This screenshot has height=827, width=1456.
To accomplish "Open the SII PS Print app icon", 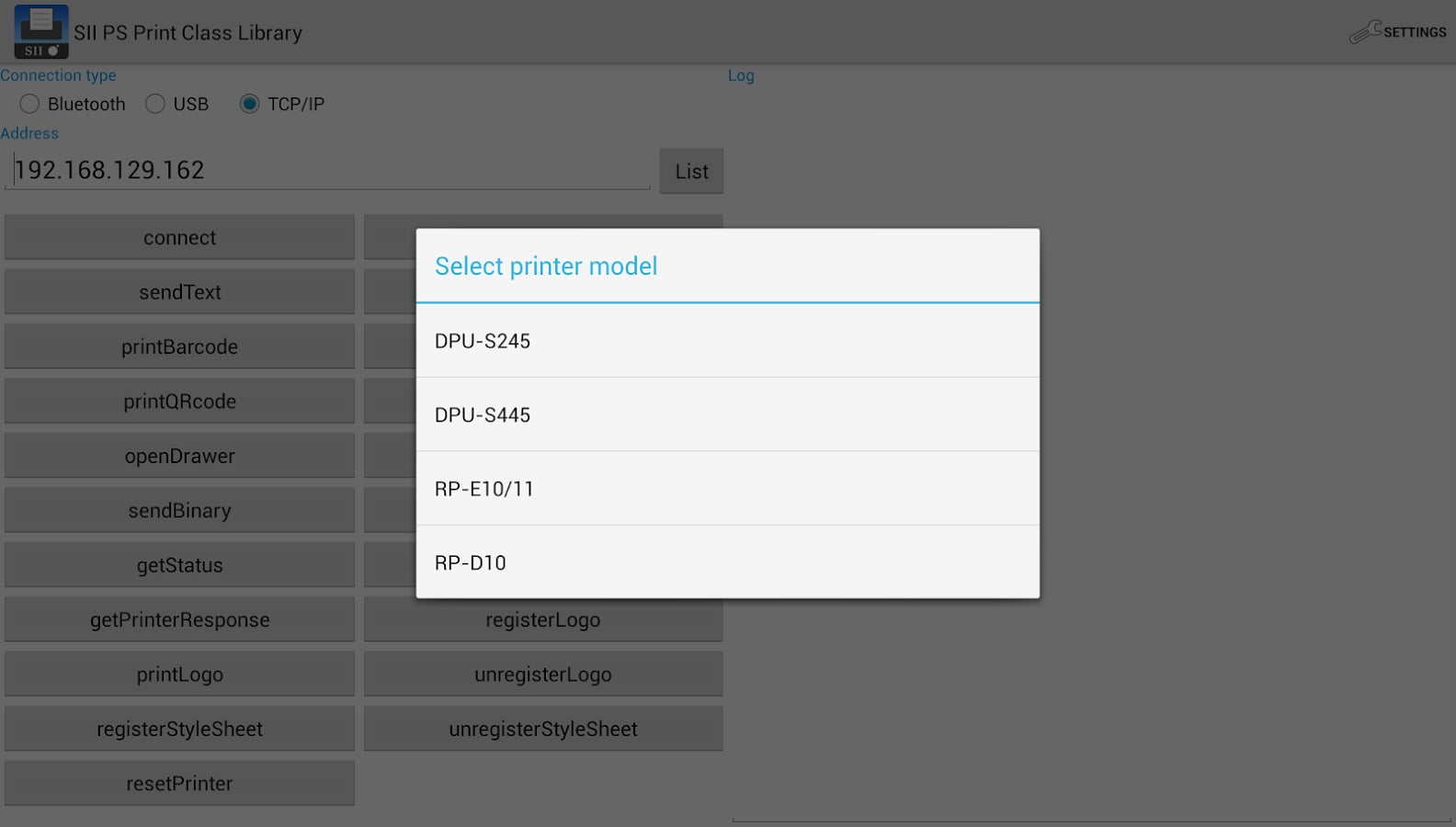I will pos(41,32).
